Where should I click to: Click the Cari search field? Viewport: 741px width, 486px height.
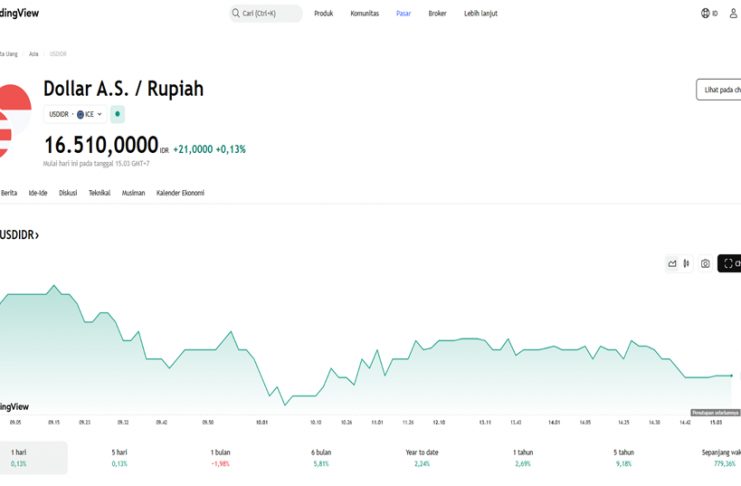[x=265, y=13]
